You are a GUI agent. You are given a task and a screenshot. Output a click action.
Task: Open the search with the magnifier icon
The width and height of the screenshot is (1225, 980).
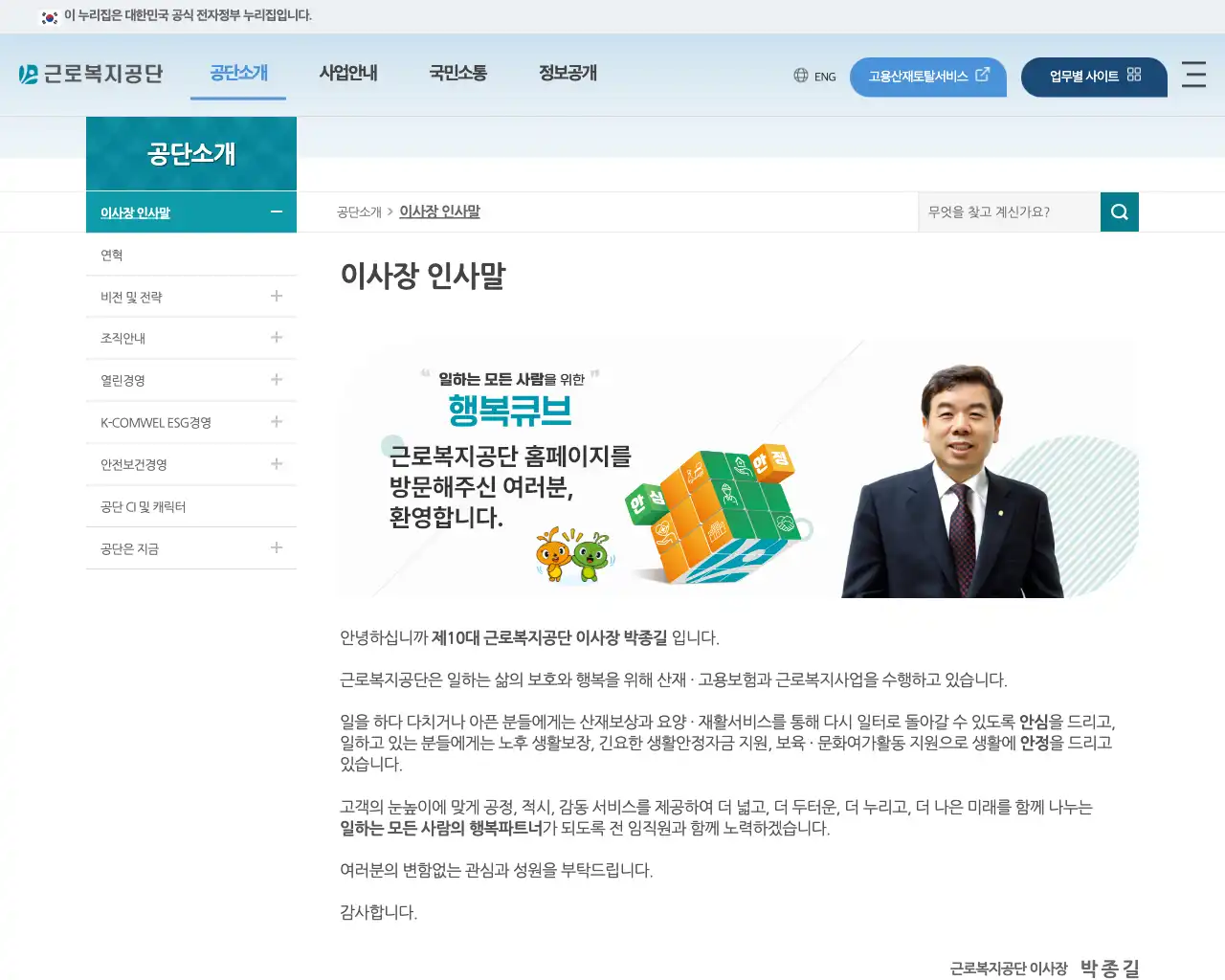(1119, 212)
